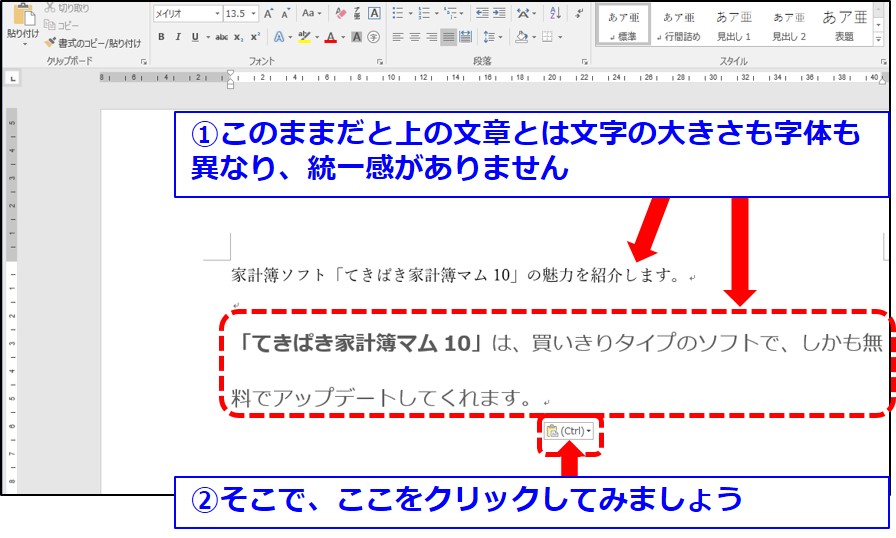Select the 見出し 2 style
896x538 pixels.
789,25
